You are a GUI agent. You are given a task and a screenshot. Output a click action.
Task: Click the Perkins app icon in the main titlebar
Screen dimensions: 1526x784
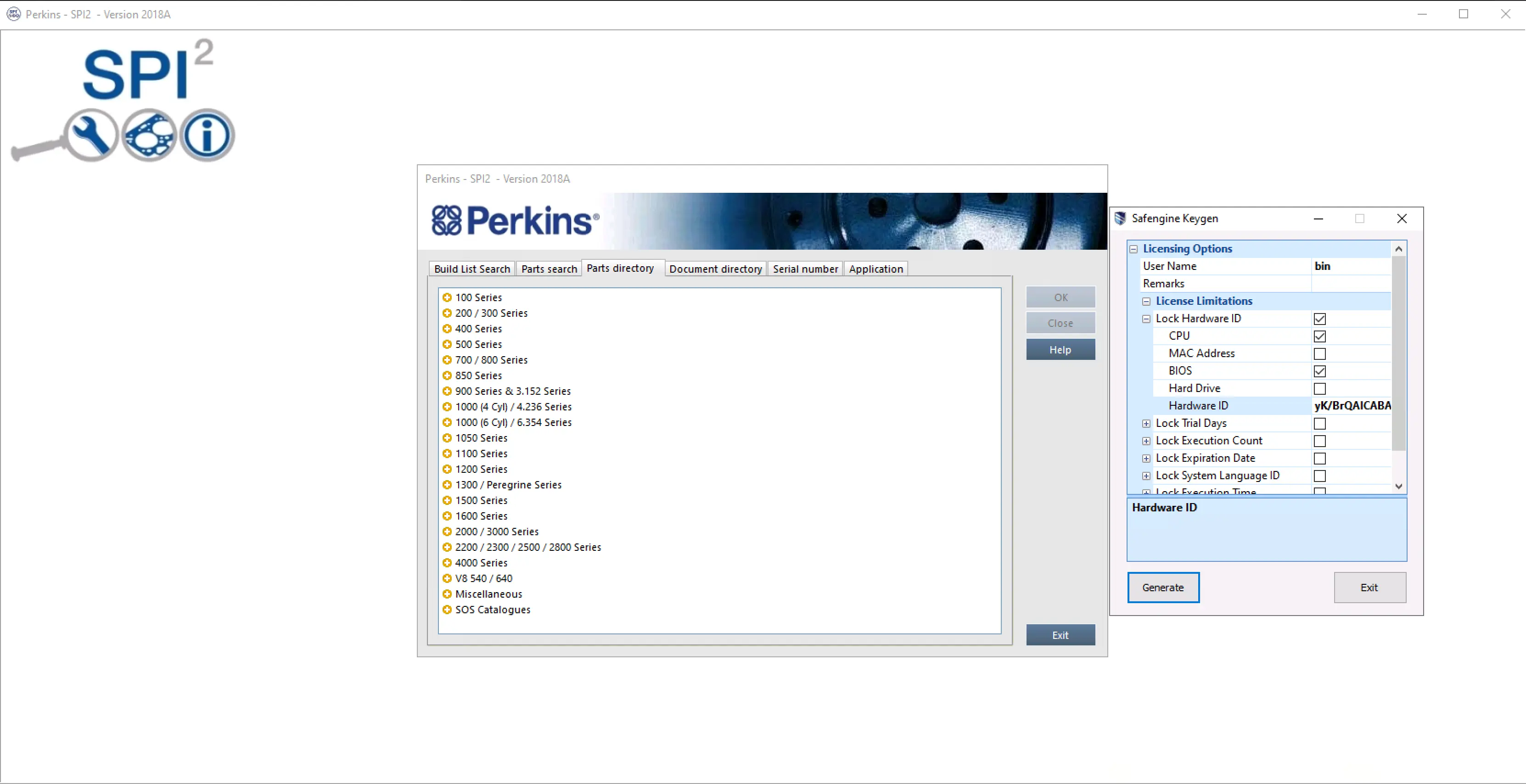click(x=13, y=14)
